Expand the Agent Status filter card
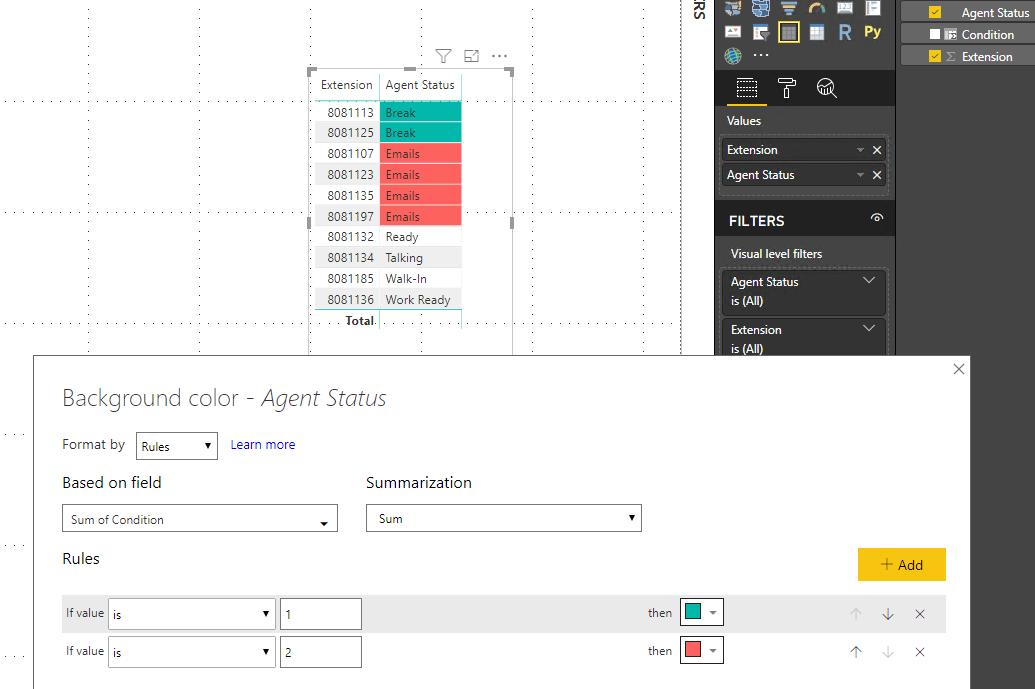 [x=869, y=280]
